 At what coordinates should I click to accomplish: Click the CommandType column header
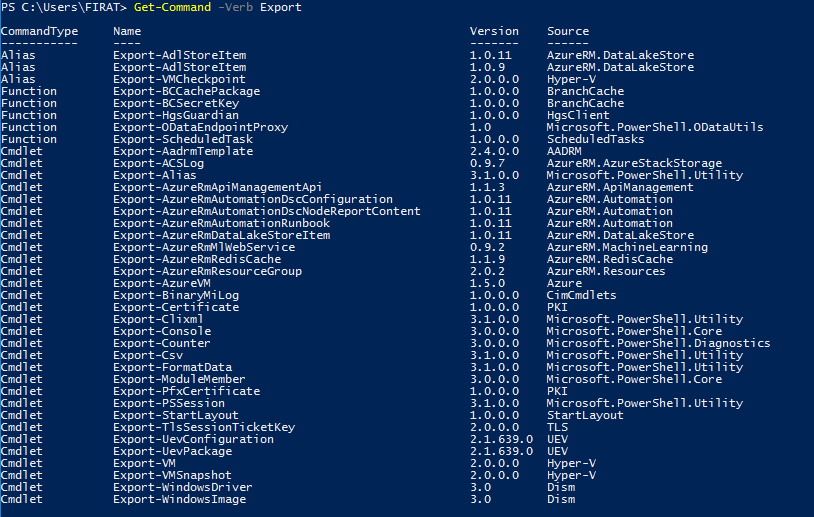(39, 31)
